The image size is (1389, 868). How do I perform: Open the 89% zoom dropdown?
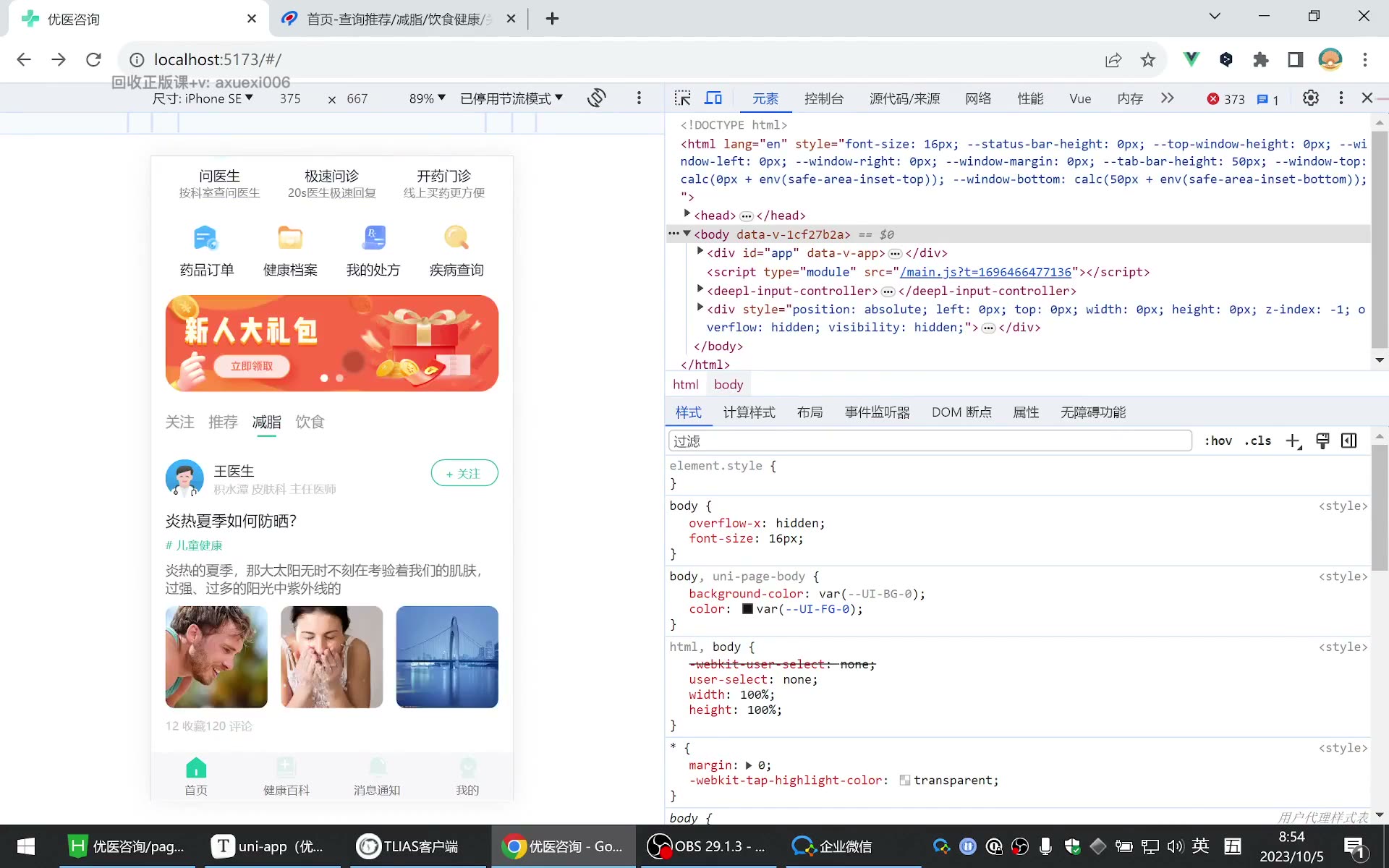pyautogui.click(x=427, y=98)
